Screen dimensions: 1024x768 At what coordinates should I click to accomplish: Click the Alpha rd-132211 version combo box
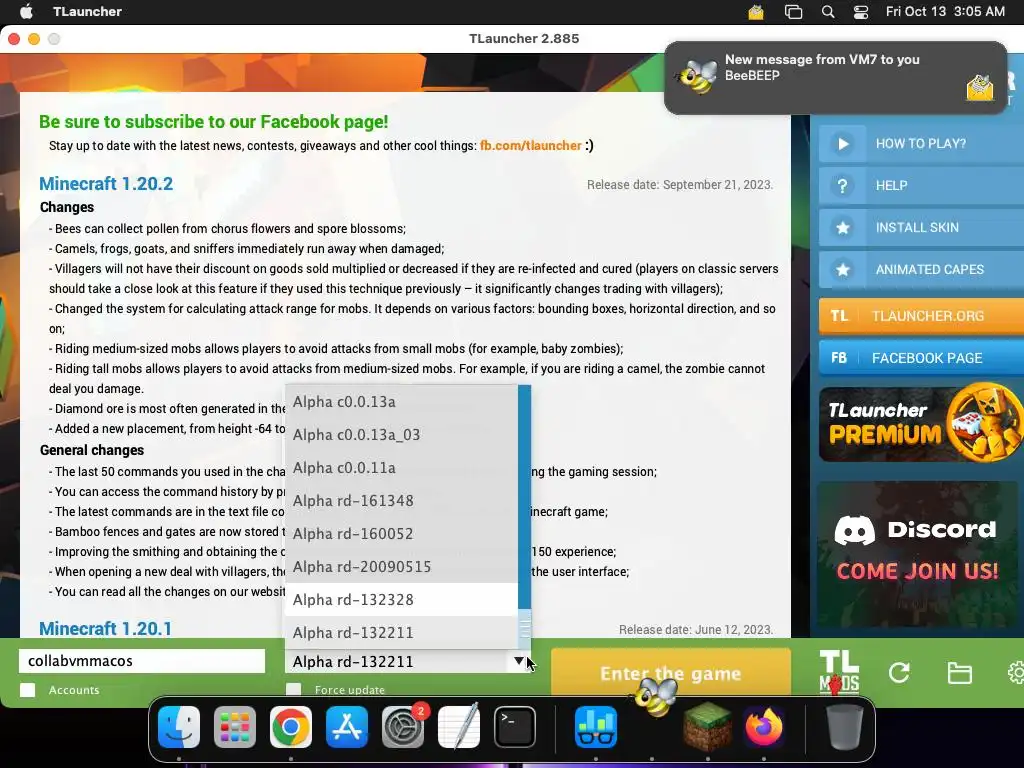coord(408,662)
